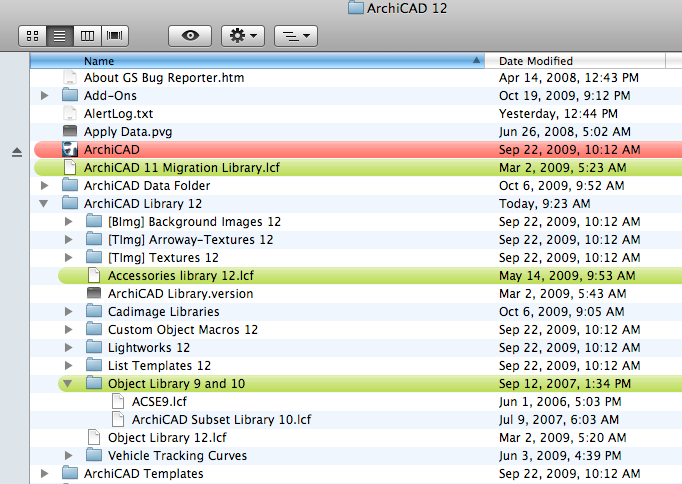
Task: Click the ArchiCAD Data Folder icon
Action: click(70, 185)
